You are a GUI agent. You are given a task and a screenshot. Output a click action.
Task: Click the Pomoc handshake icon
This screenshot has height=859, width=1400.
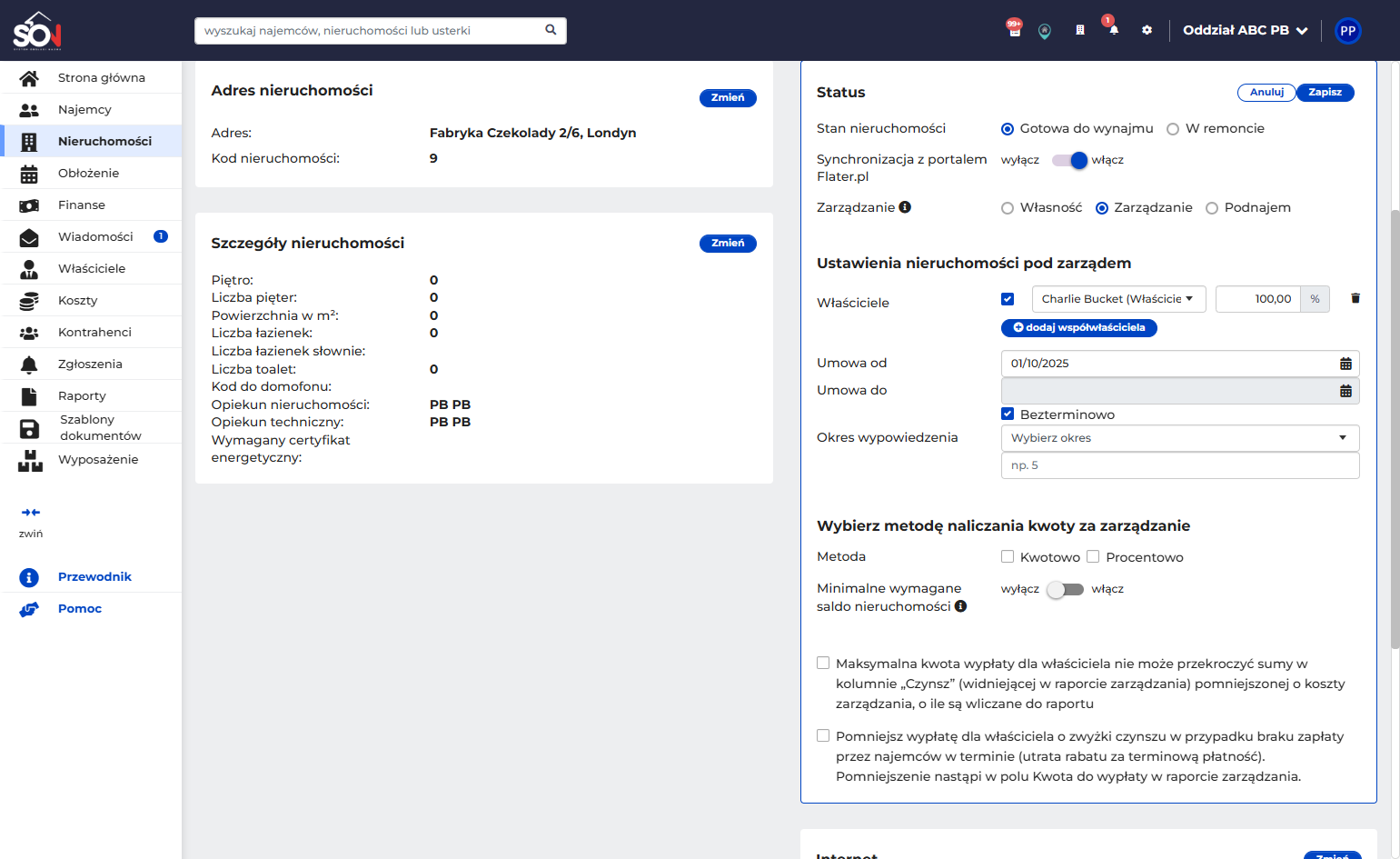click(x=29, y=609)
